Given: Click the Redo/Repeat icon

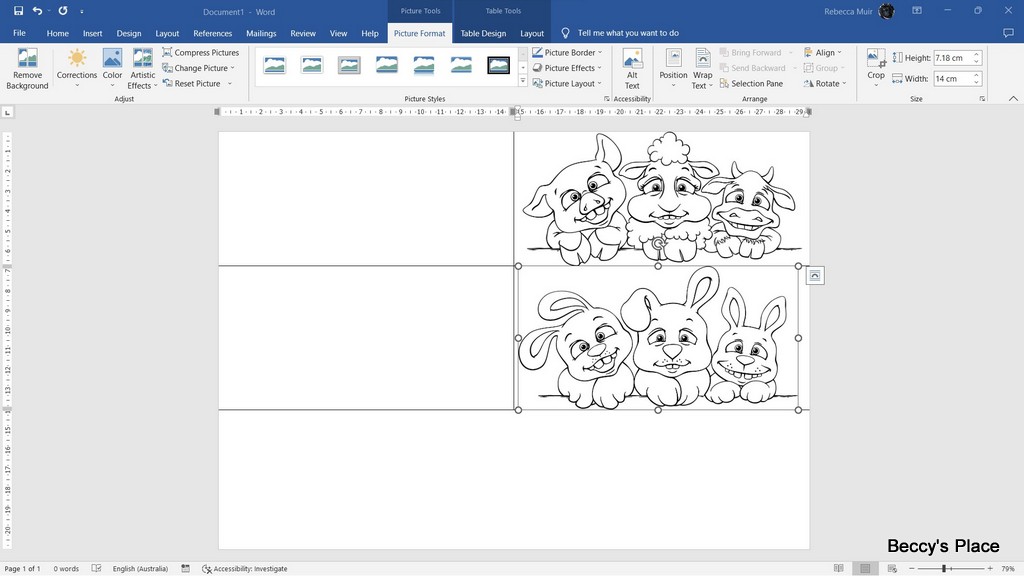Looking at the screenshot, I should (x=63, y=11).
